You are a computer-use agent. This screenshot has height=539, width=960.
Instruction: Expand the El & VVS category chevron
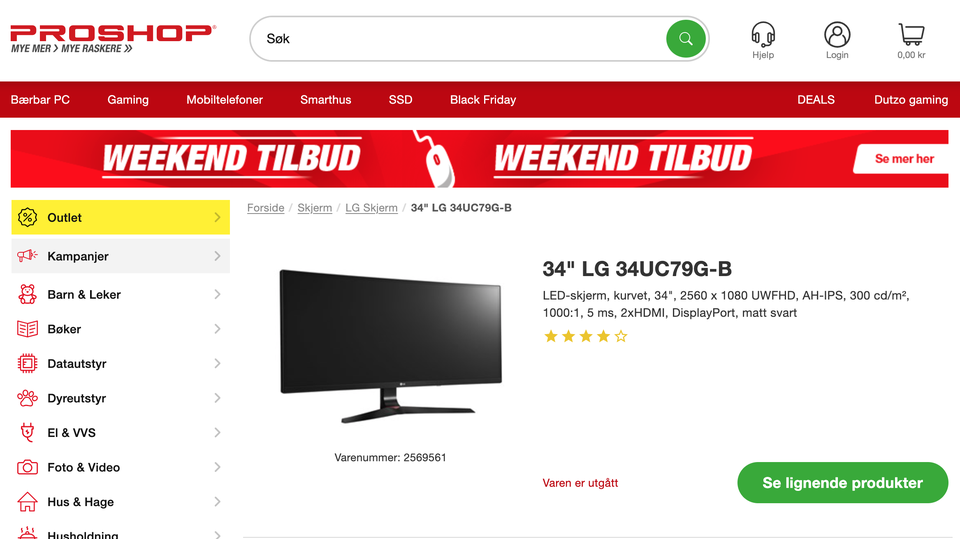pyautogui.click(x=217, y=432)
